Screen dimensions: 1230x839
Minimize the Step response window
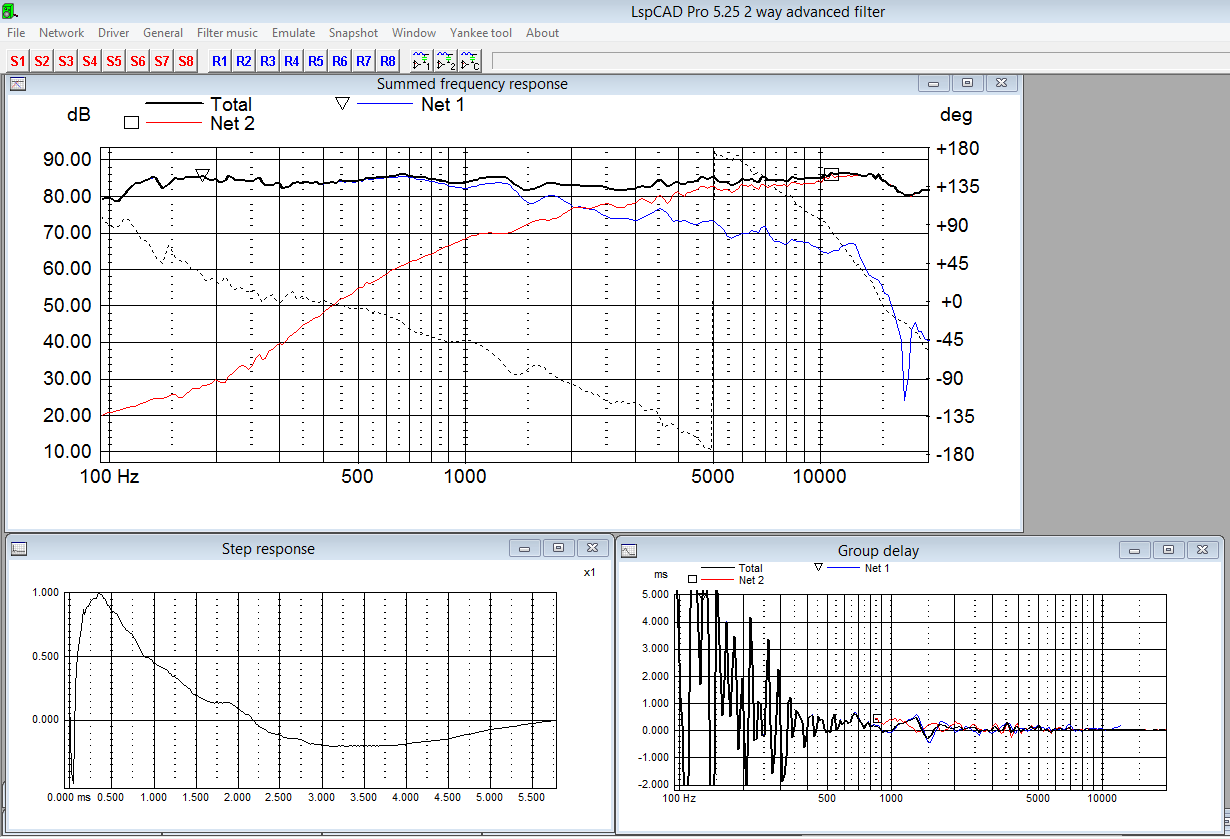click(x=523, y=548)
